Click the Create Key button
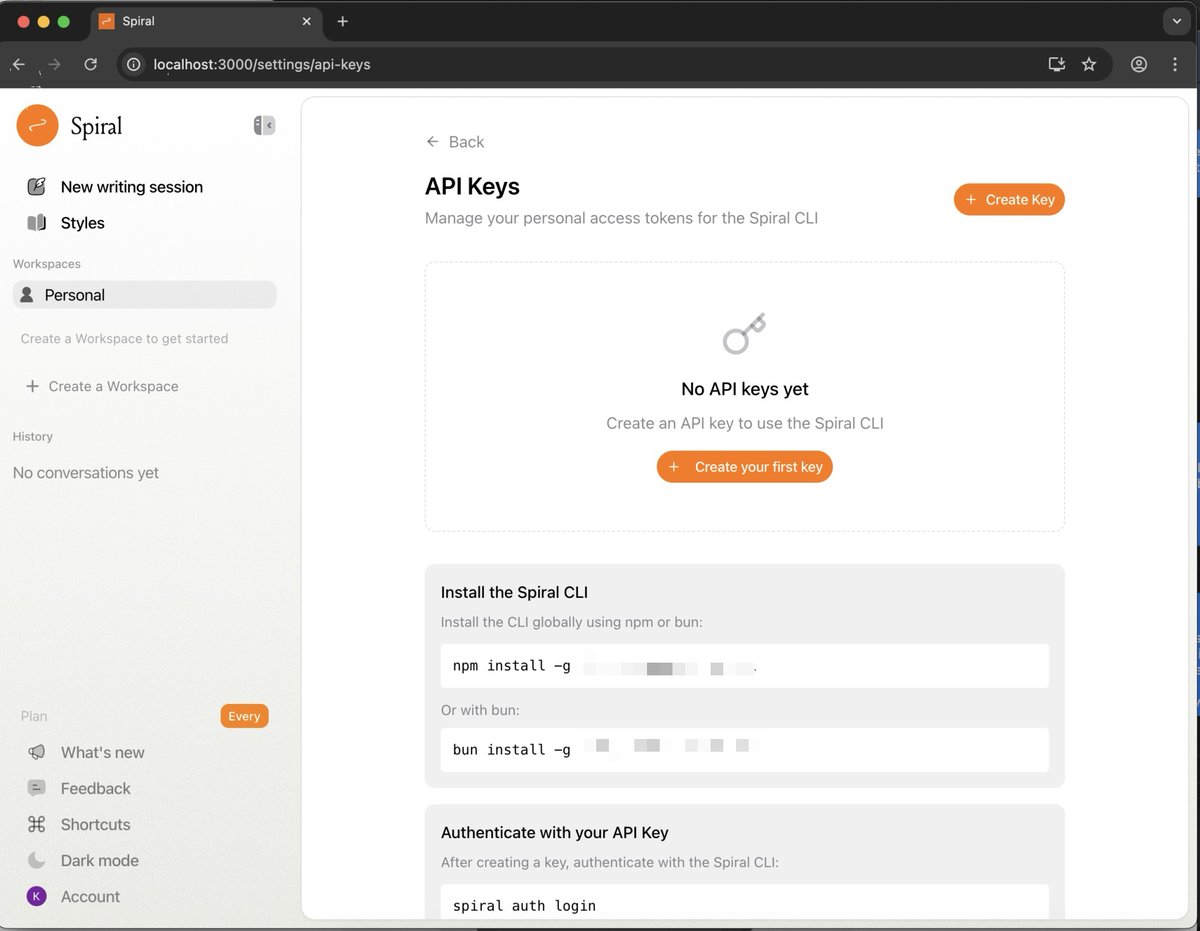1200x931 pixels. point(1009,199)
